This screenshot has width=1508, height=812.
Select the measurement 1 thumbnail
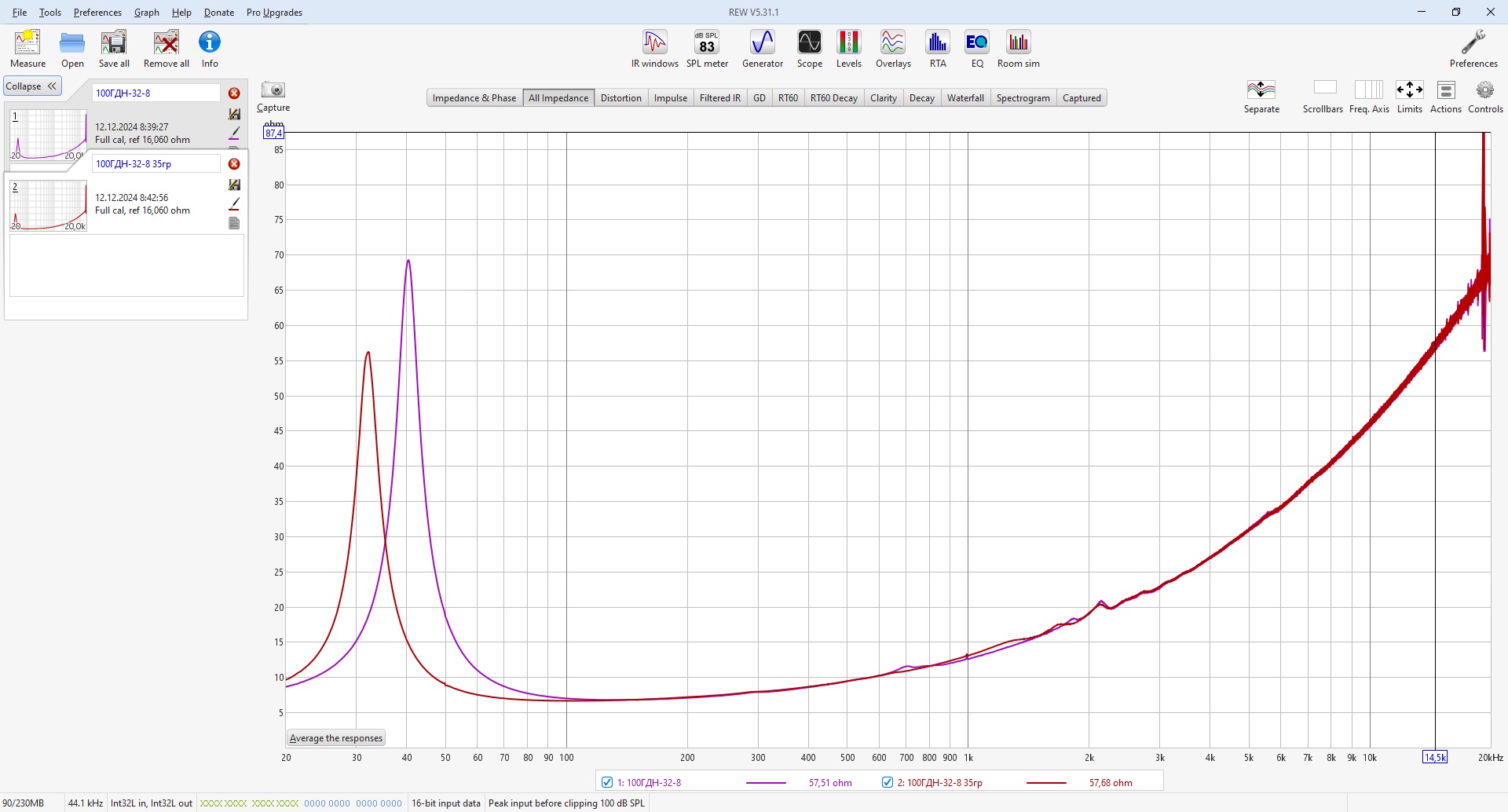click(x=48, y=135)
